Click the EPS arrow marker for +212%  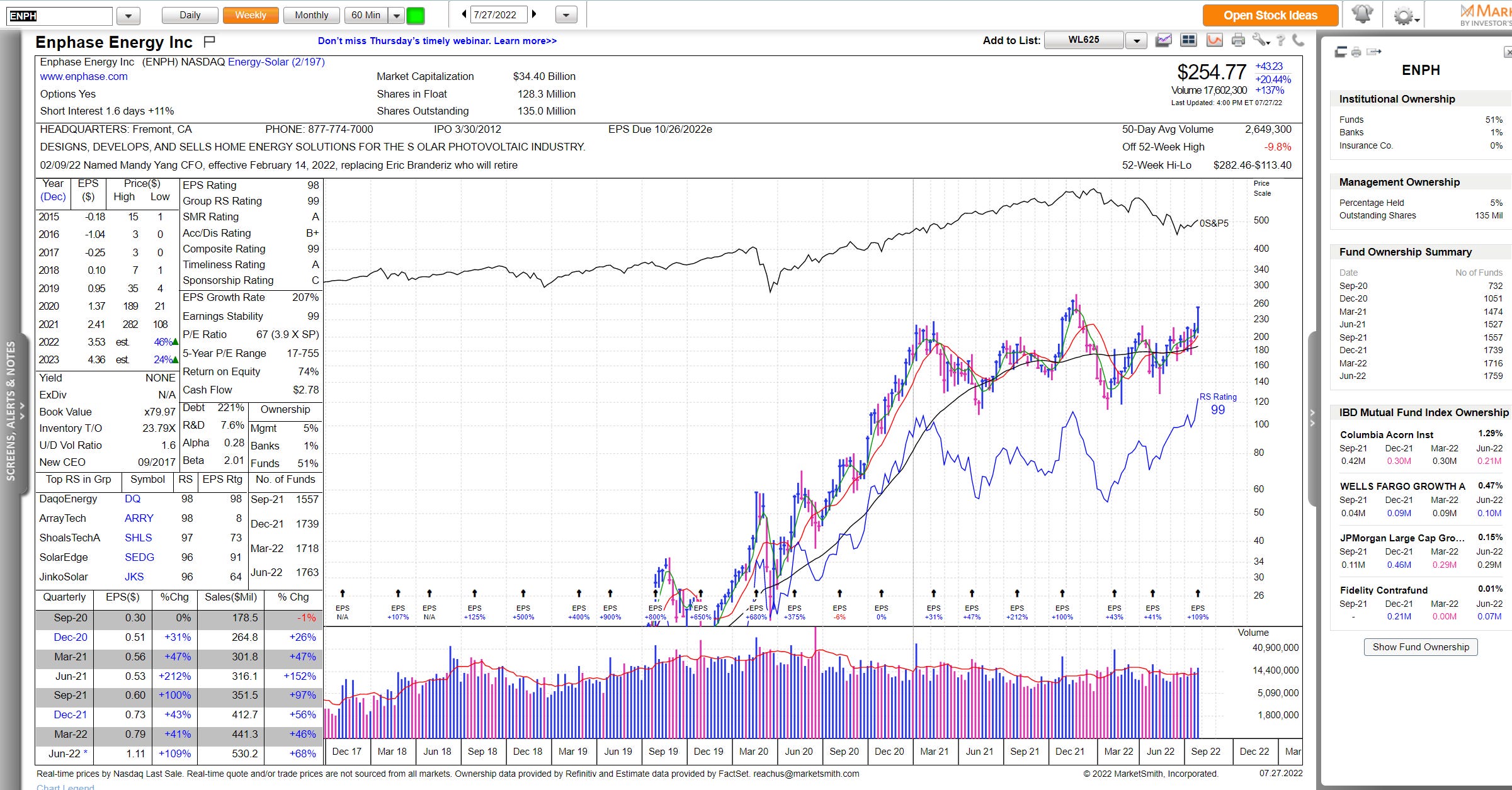(1017, 594)
